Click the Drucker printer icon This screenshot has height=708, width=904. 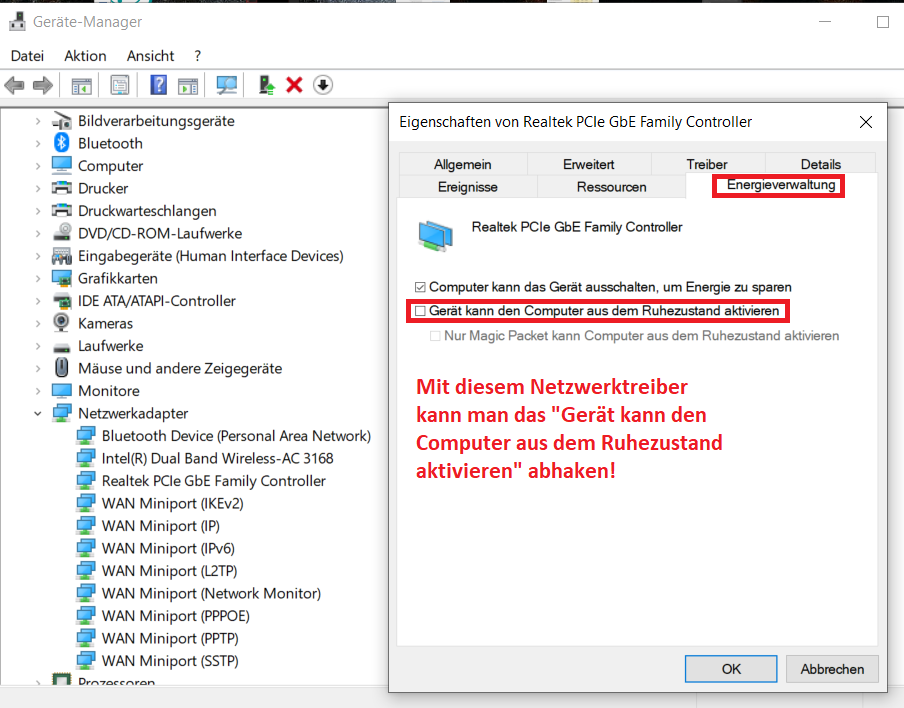coord(62,188)
